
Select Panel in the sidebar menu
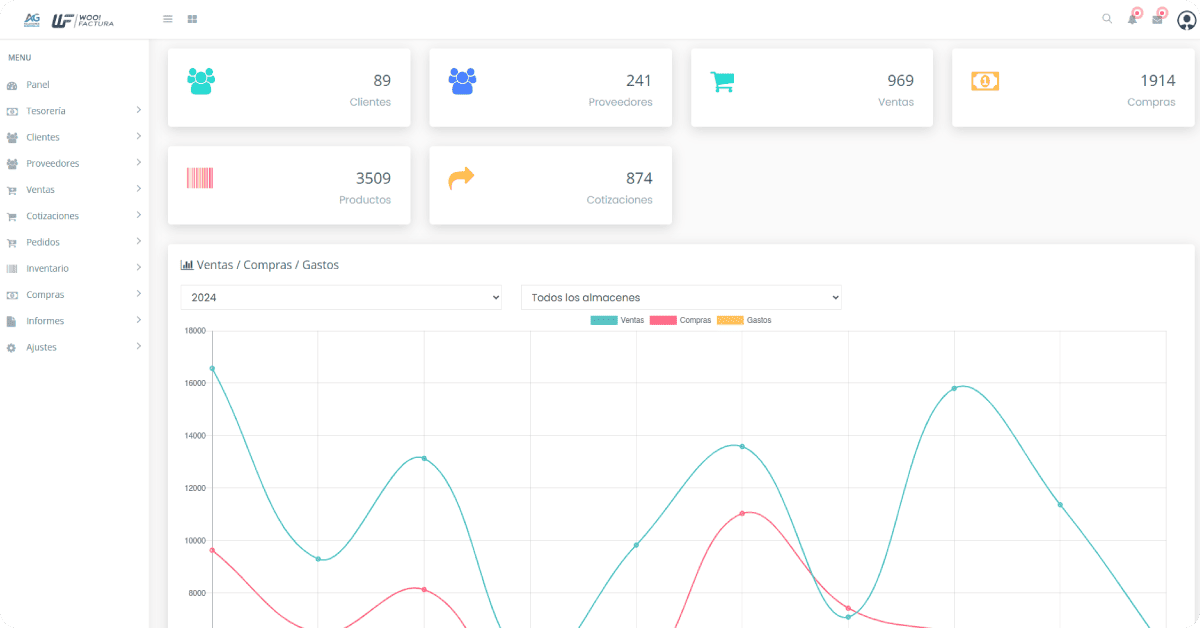[38, 84]
